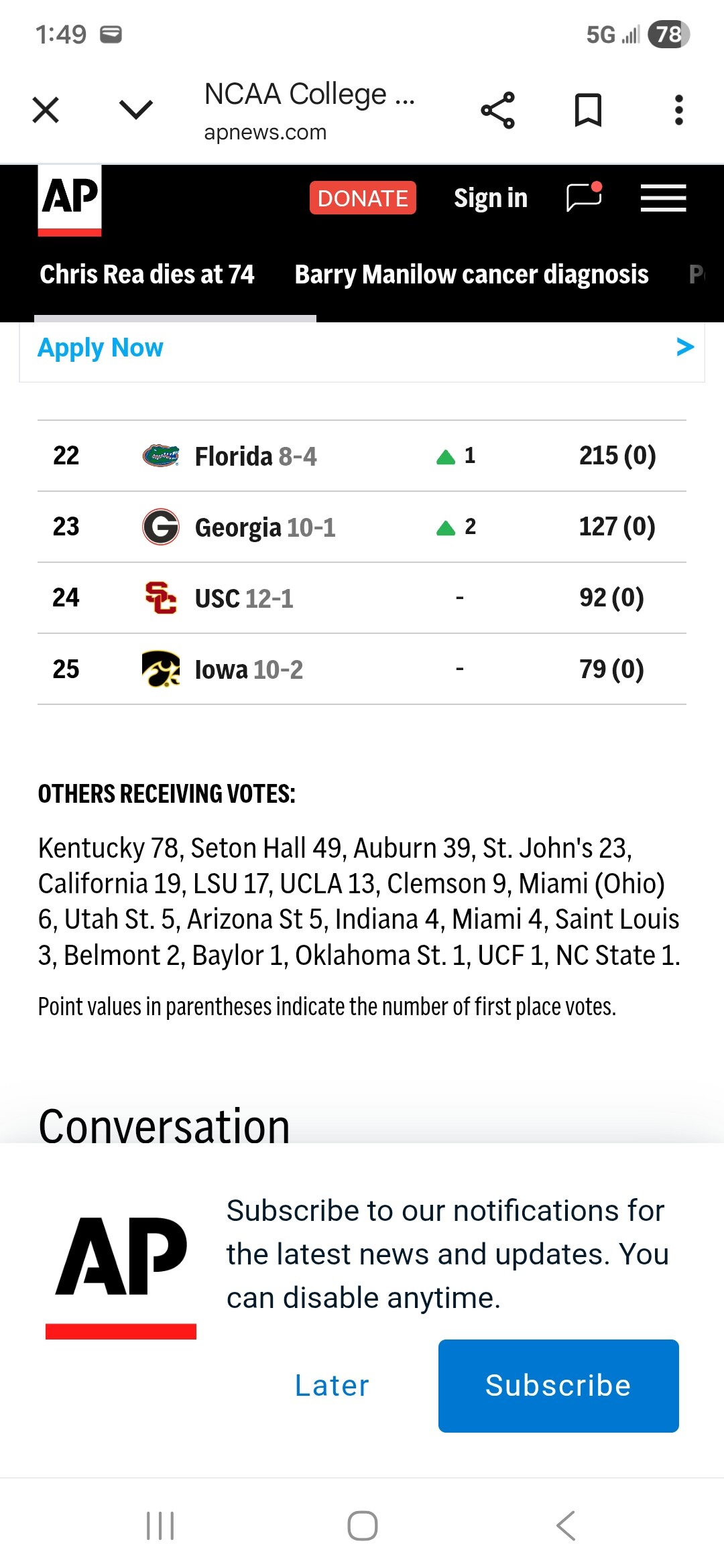This screenshot has height=1568, width=724.
Task: Open the share icon in the browser bar
Action: 497,111
